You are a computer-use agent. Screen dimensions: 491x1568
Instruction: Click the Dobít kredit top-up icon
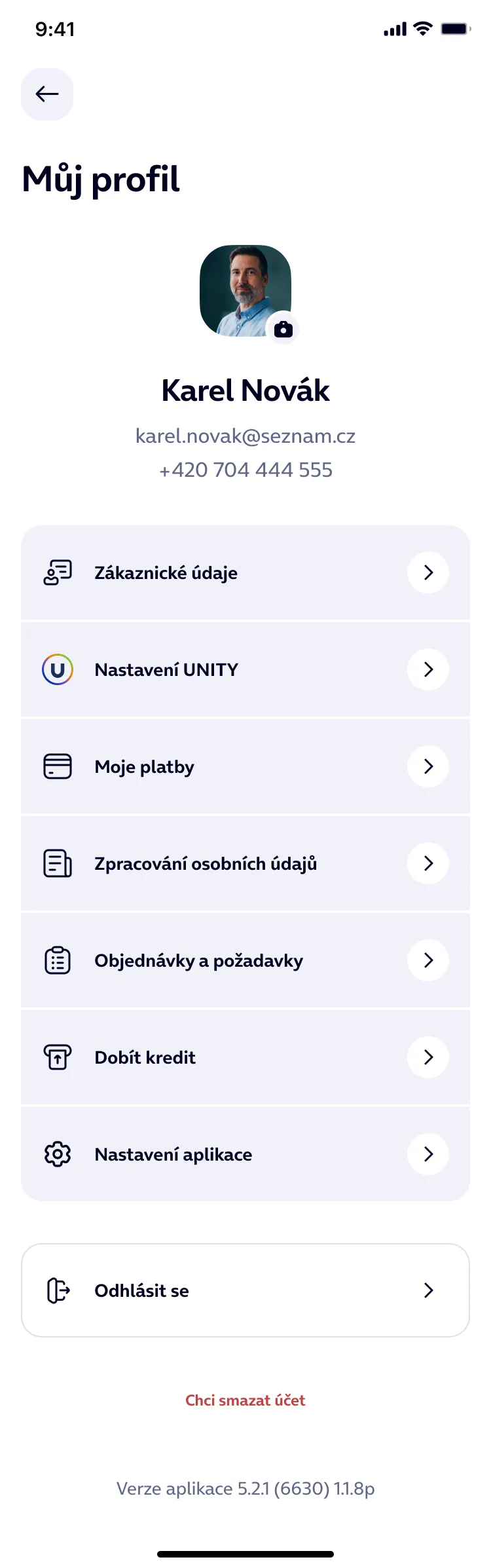(57, 1057)
